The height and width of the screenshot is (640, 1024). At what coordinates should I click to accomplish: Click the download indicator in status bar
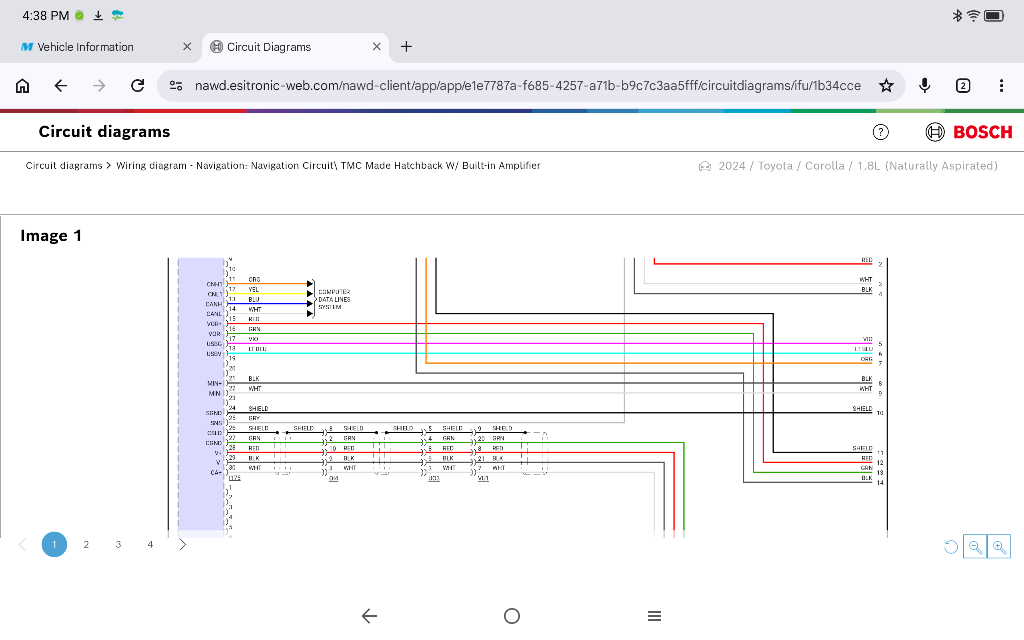(x=98, y=16)
